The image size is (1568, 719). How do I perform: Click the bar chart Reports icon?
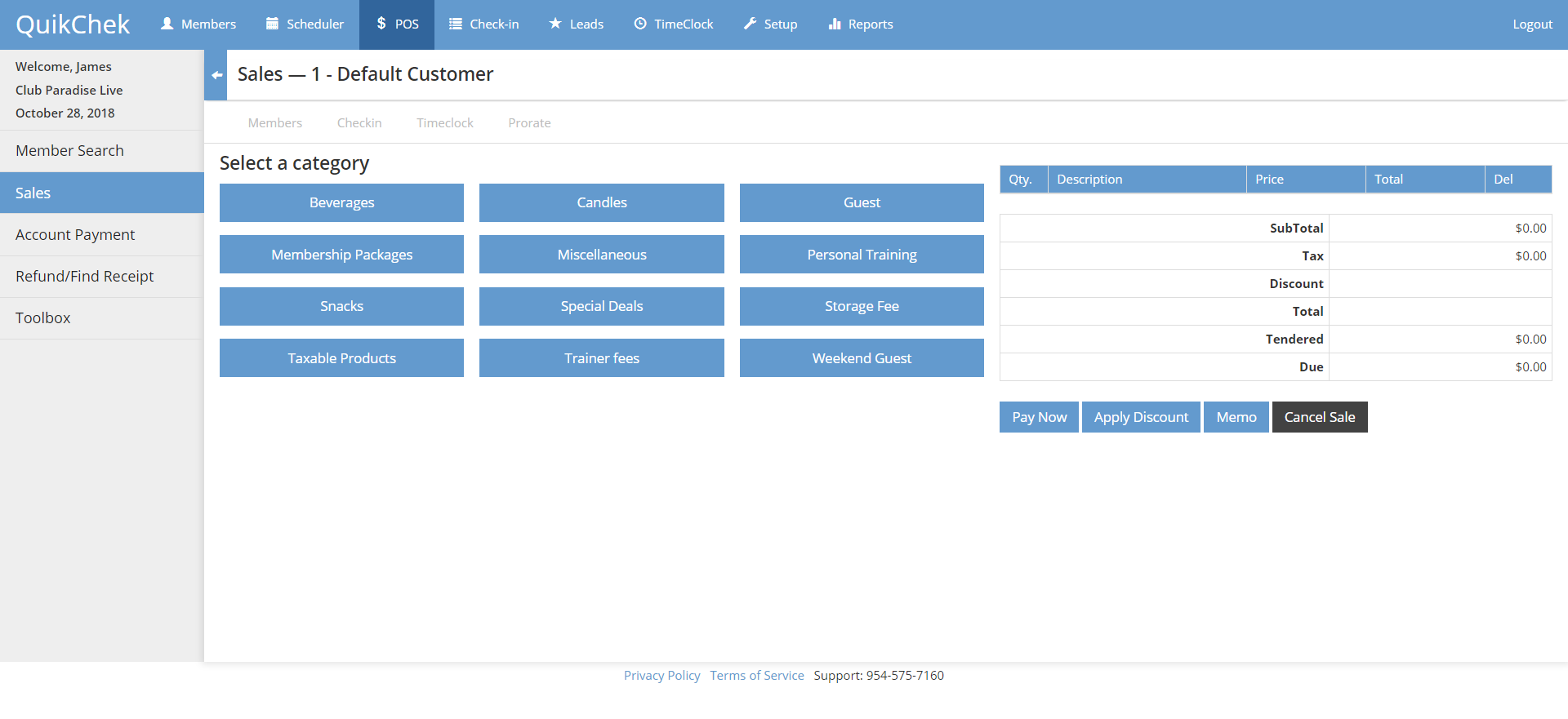tap(835, 24)
